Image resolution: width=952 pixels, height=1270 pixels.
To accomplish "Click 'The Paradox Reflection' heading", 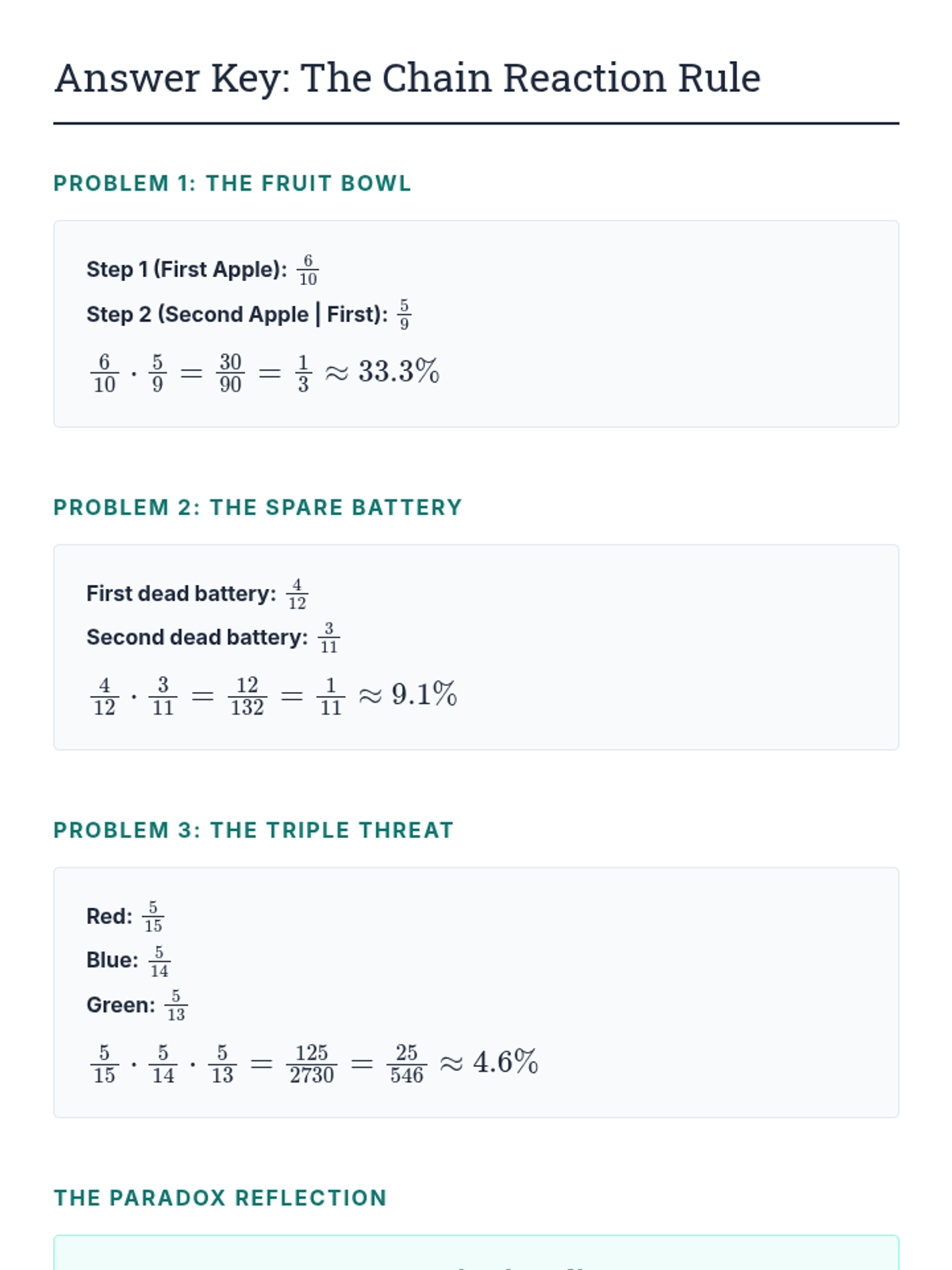I will coord(220,1198).
